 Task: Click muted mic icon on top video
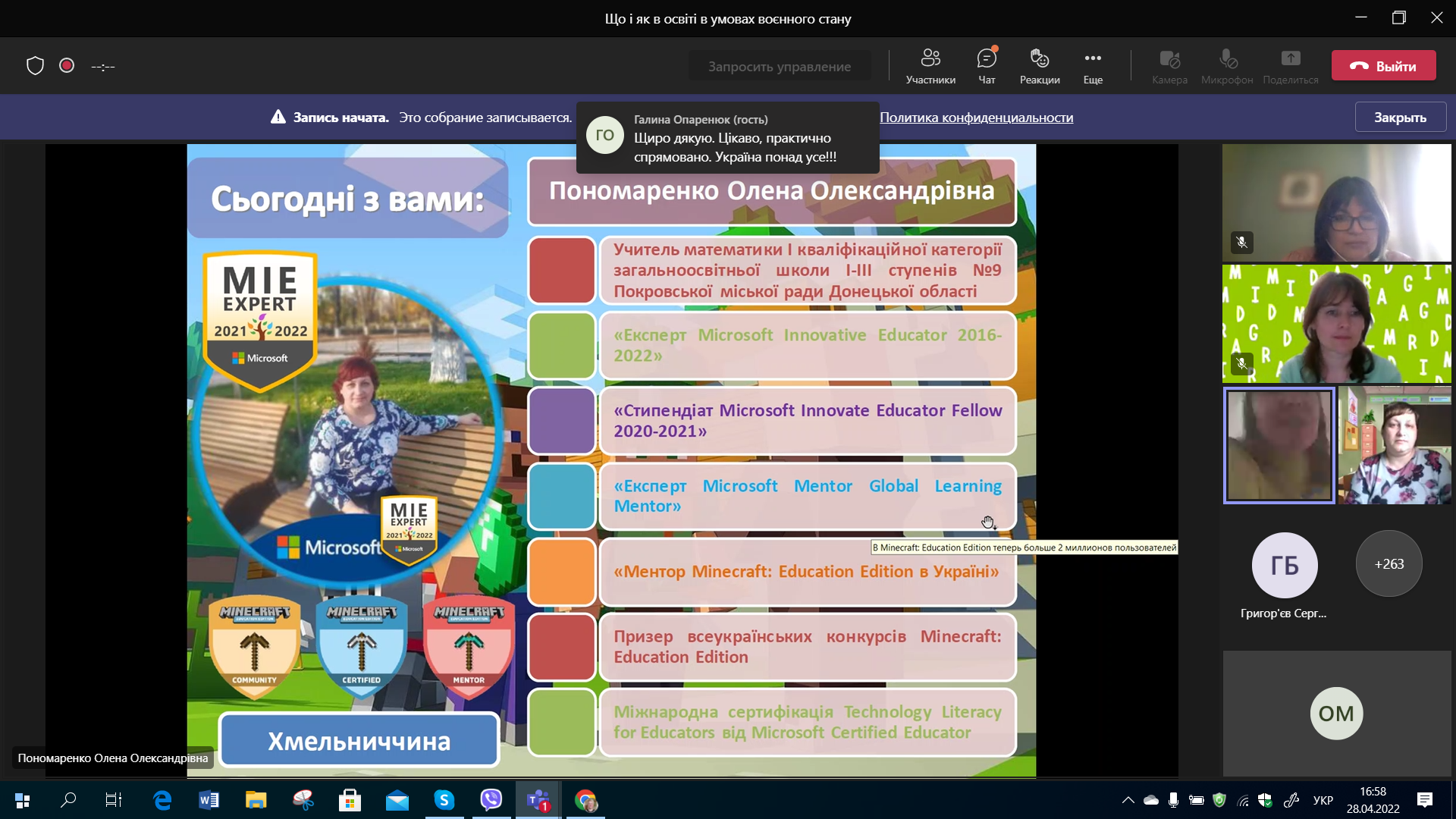click(1241, 243)
